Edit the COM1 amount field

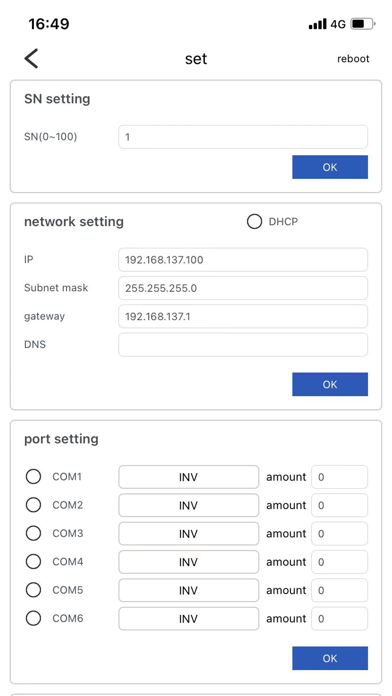340,477
